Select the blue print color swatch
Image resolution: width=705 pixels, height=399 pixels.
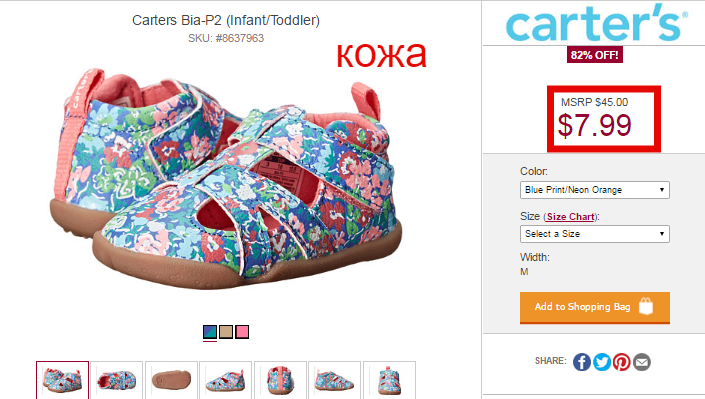click(210, 332)
